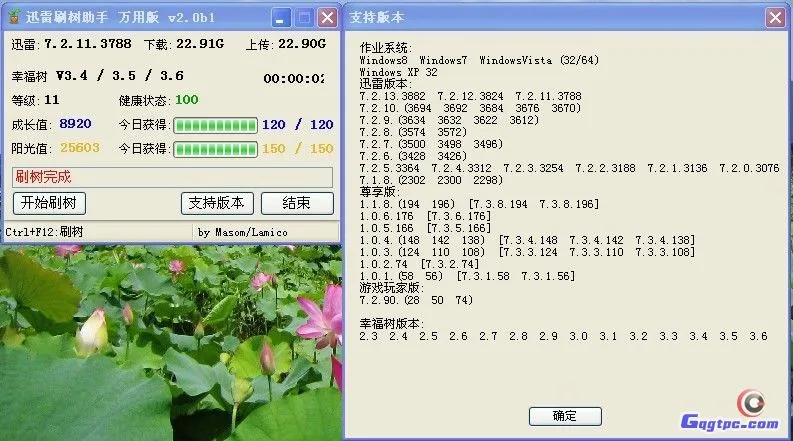Click the 成长值 number 8920
The width and height of the screenshot is (793, 441).
pos(75,124)
